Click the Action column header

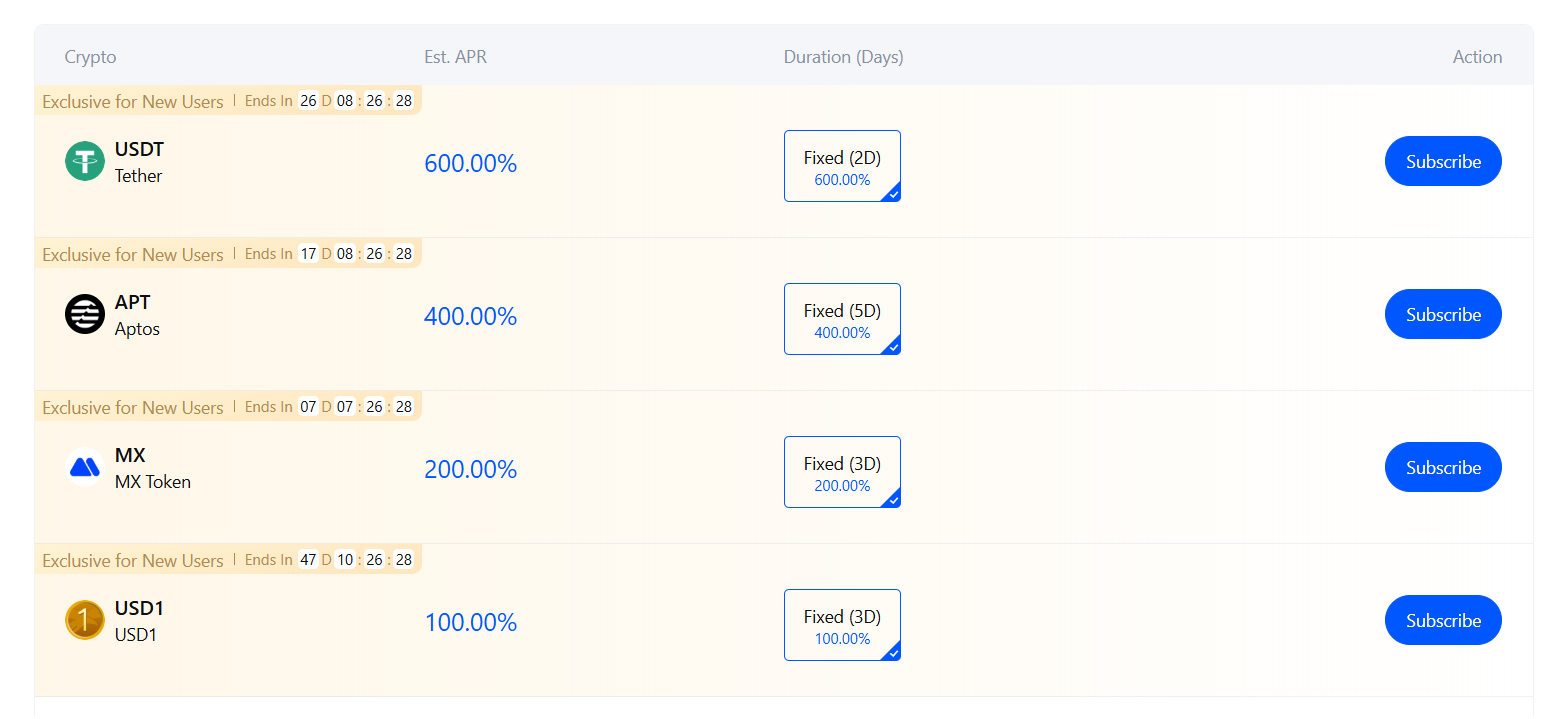pos(1478,57)
